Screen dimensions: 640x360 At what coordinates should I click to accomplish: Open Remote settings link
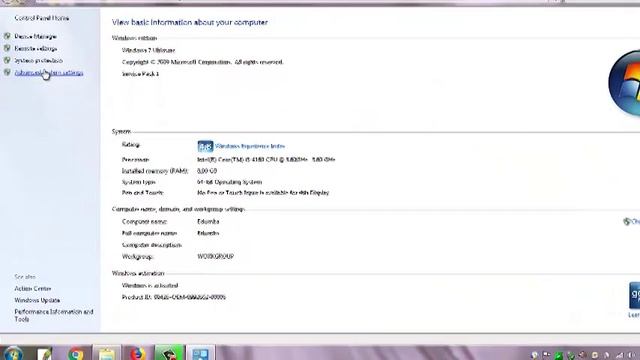pos(36,49)
